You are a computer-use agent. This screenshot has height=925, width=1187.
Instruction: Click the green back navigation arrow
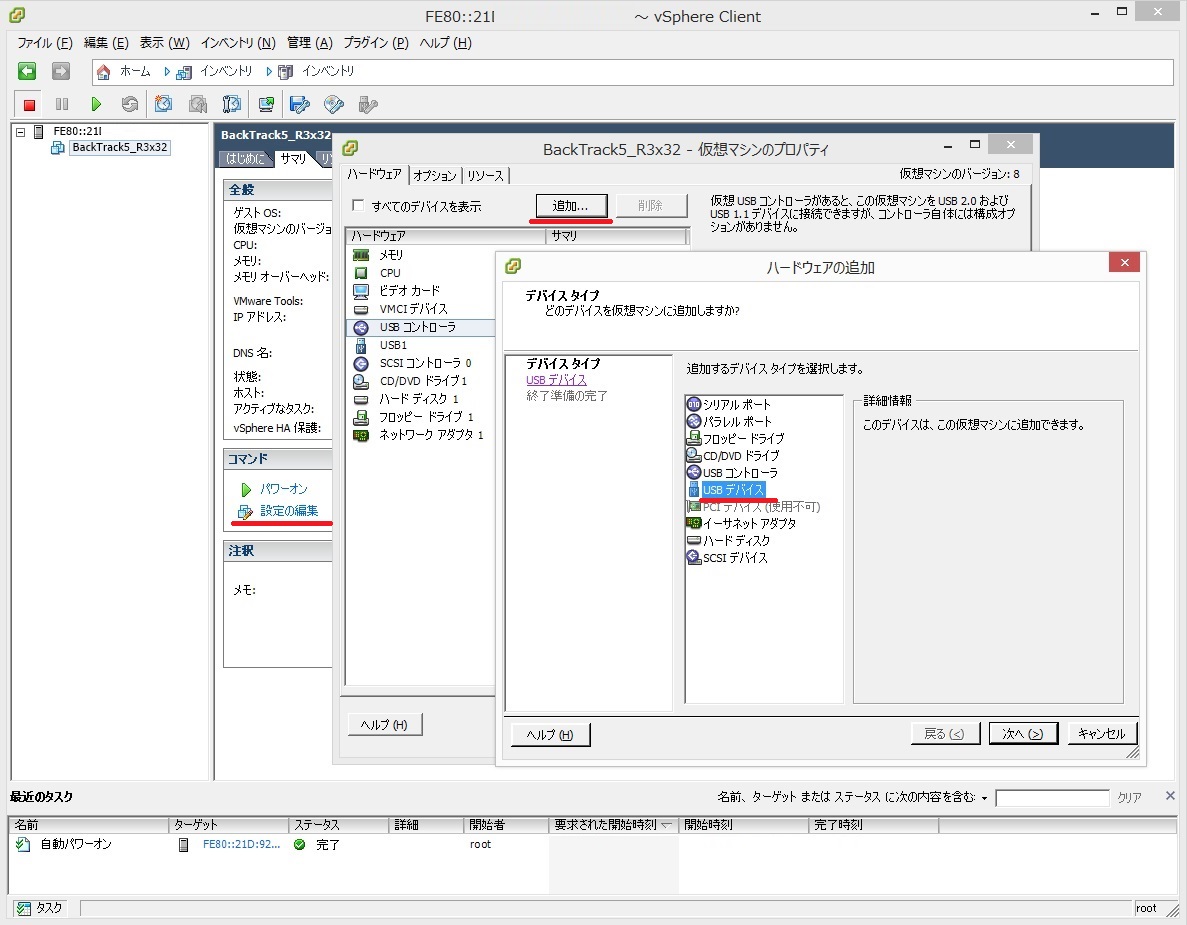click(27, 71)
